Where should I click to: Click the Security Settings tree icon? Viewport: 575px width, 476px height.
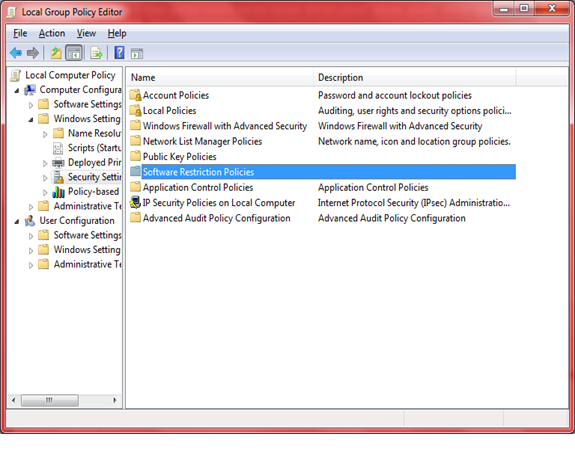58,177
